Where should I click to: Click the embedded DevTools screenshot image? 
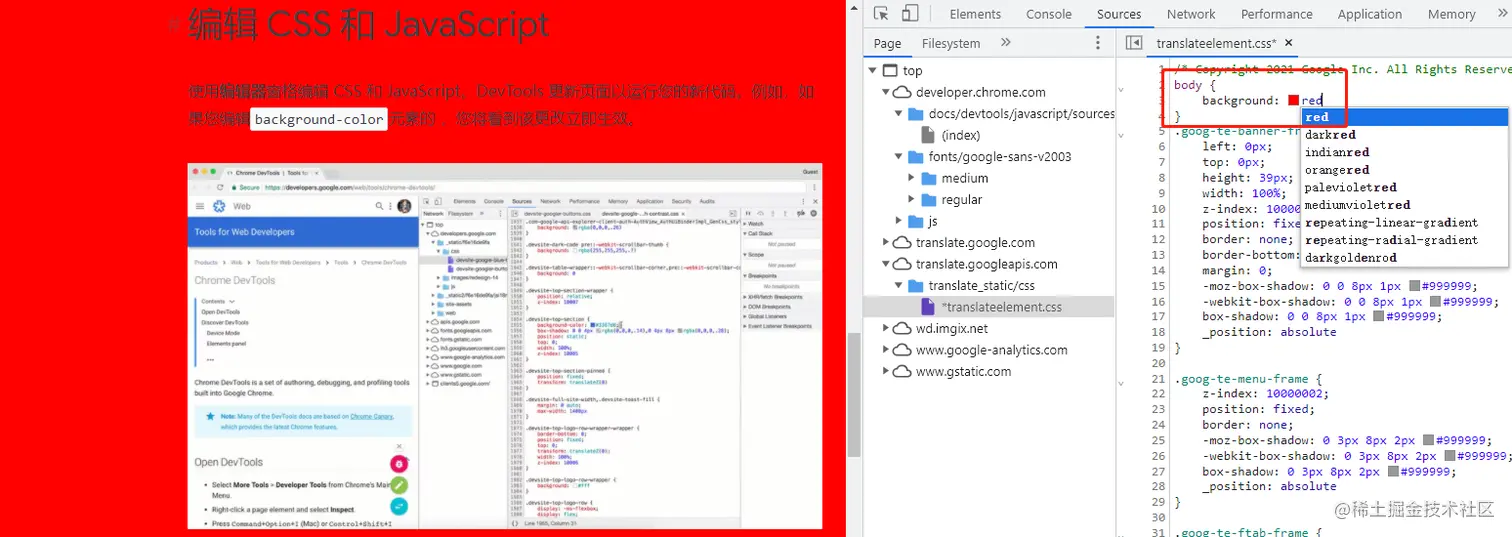pos(505,346)
